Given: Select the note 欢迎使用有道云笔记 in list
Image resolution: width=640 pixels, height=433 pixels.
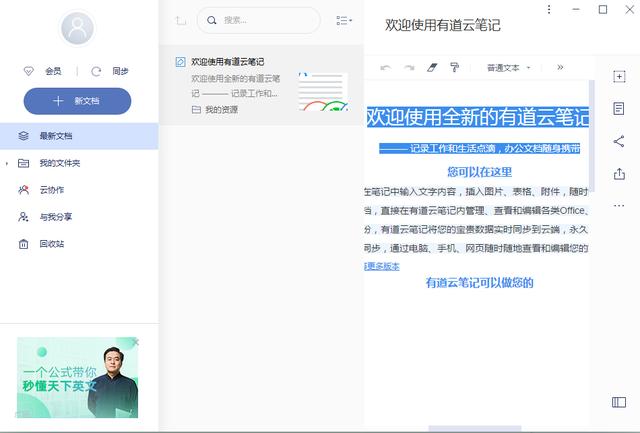Looking at the screenshot, I should (x=261, y=85).
